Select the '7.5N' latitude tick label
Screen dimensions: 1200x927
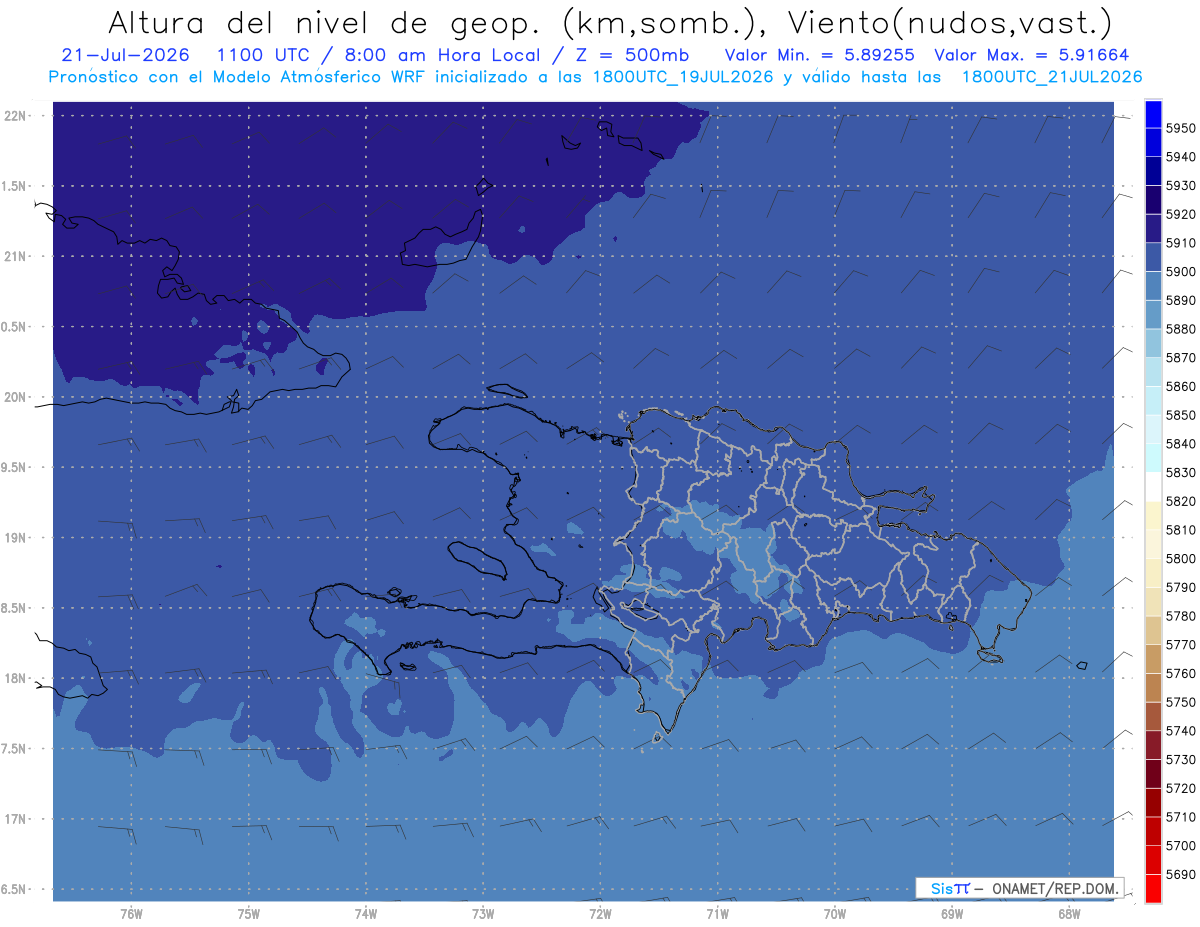pos(15,749)
